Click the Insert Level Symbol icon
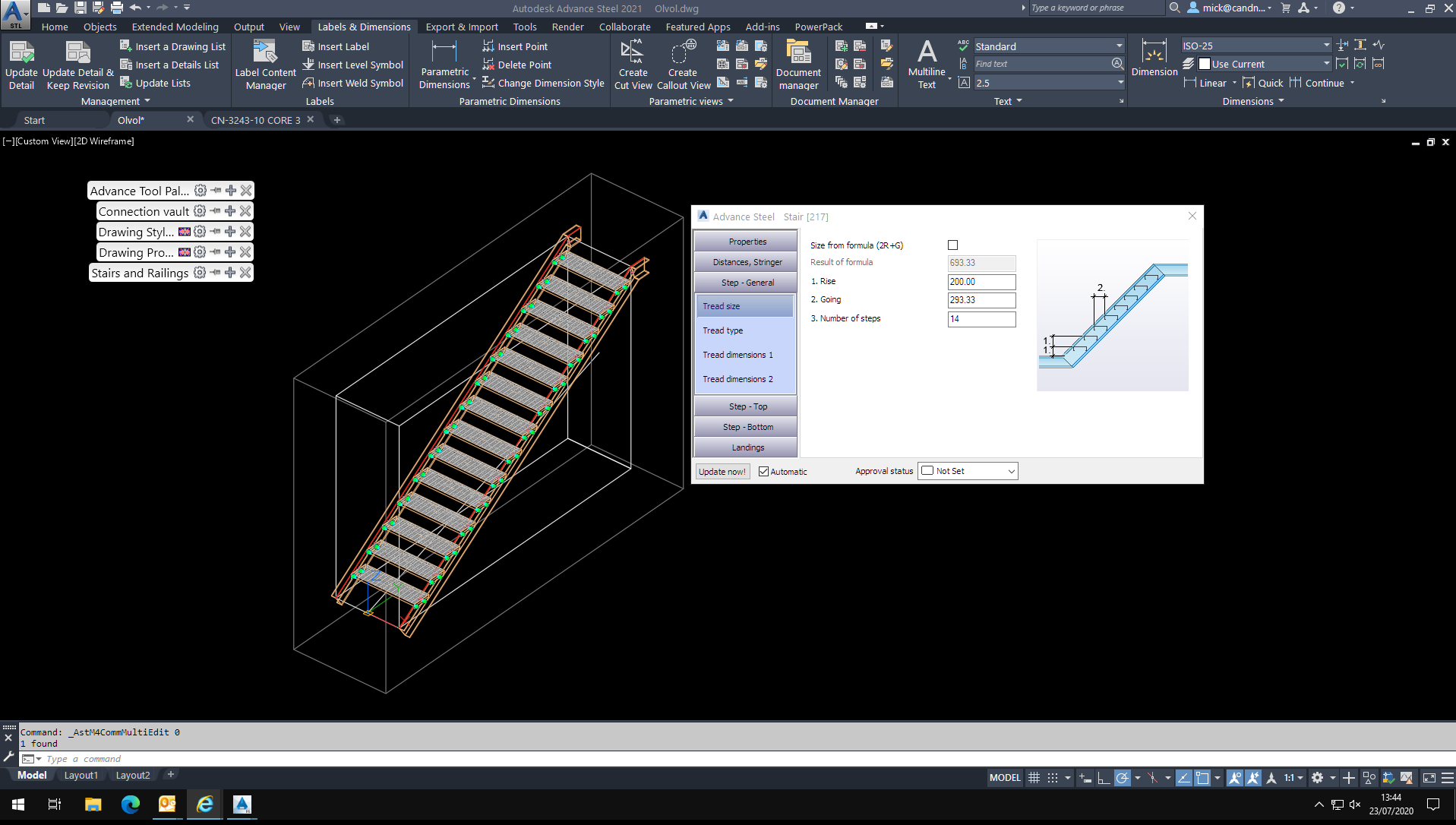1456x825 pixels. pyautogui.click(x=308, y=65)
